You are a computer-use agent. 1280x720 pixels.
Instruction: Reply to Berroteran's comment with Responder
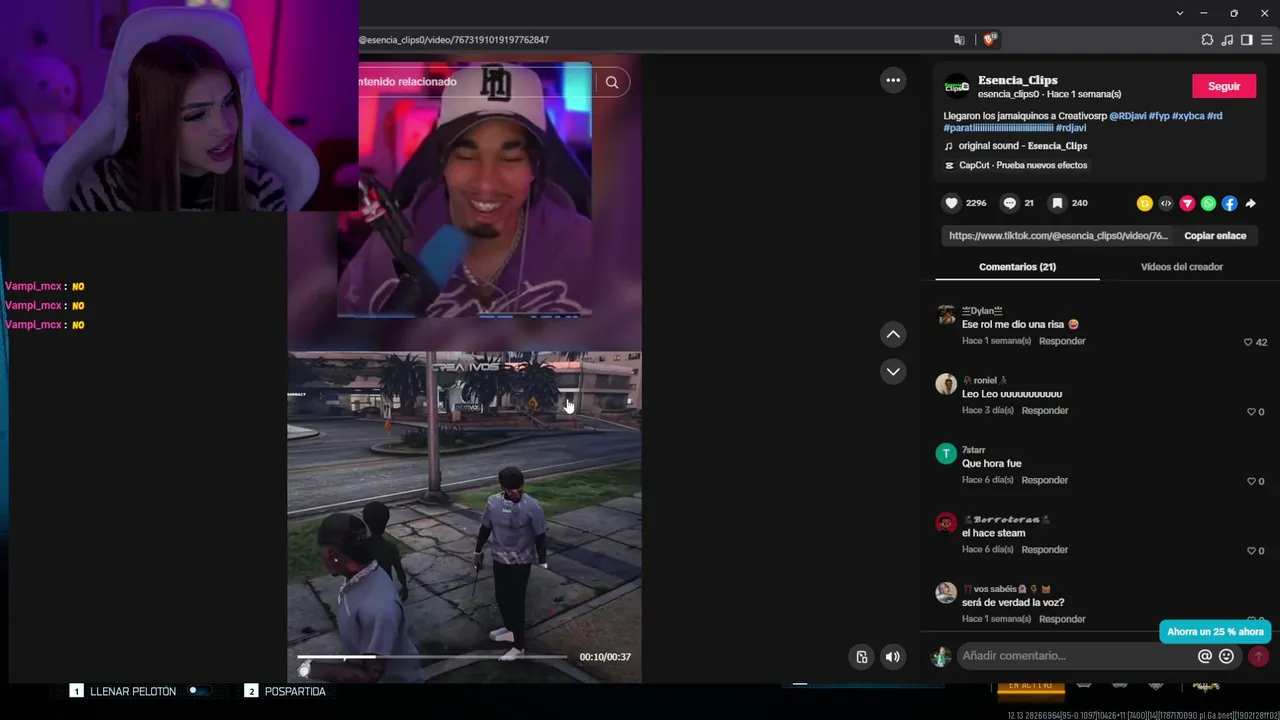pyautogui.click(x=1045, y=550)
